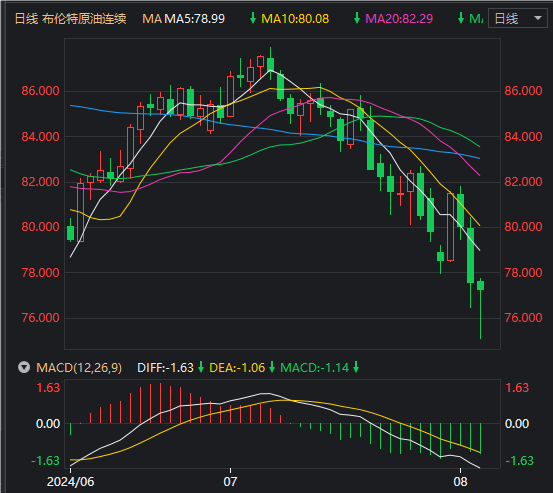Click the left 76.000 price axis label

(40, 318)
